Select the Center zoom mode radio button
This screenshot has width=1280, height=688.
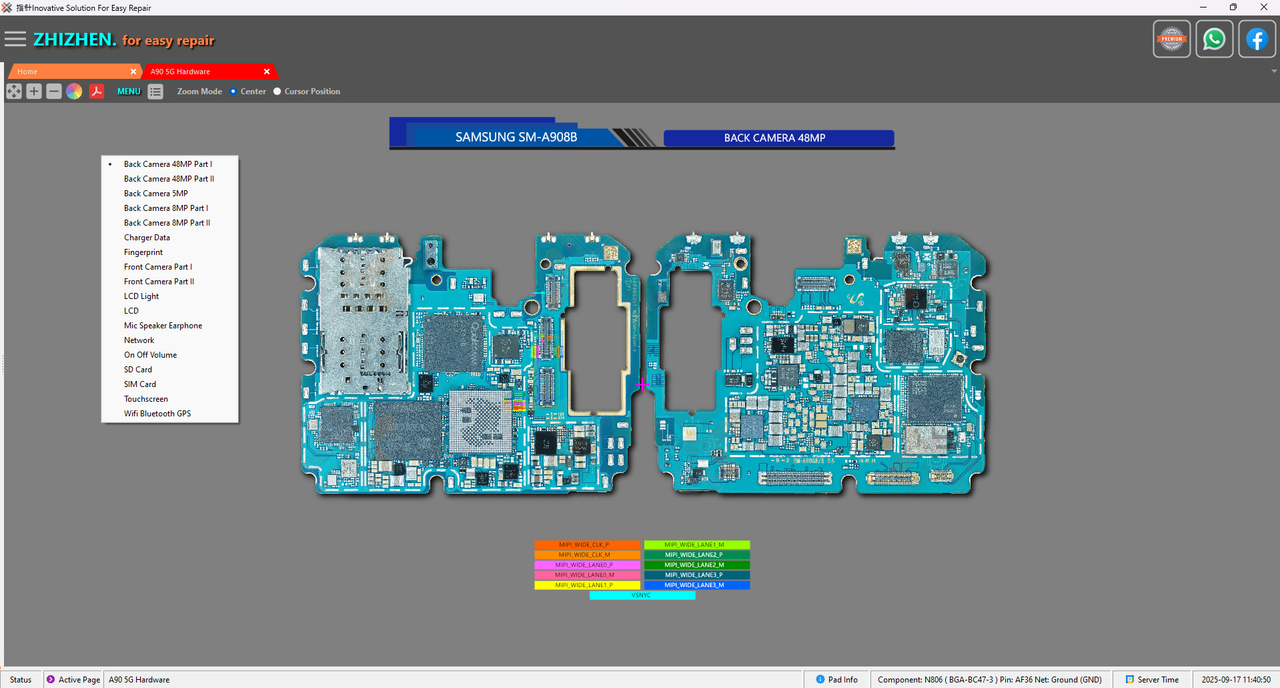233,92
